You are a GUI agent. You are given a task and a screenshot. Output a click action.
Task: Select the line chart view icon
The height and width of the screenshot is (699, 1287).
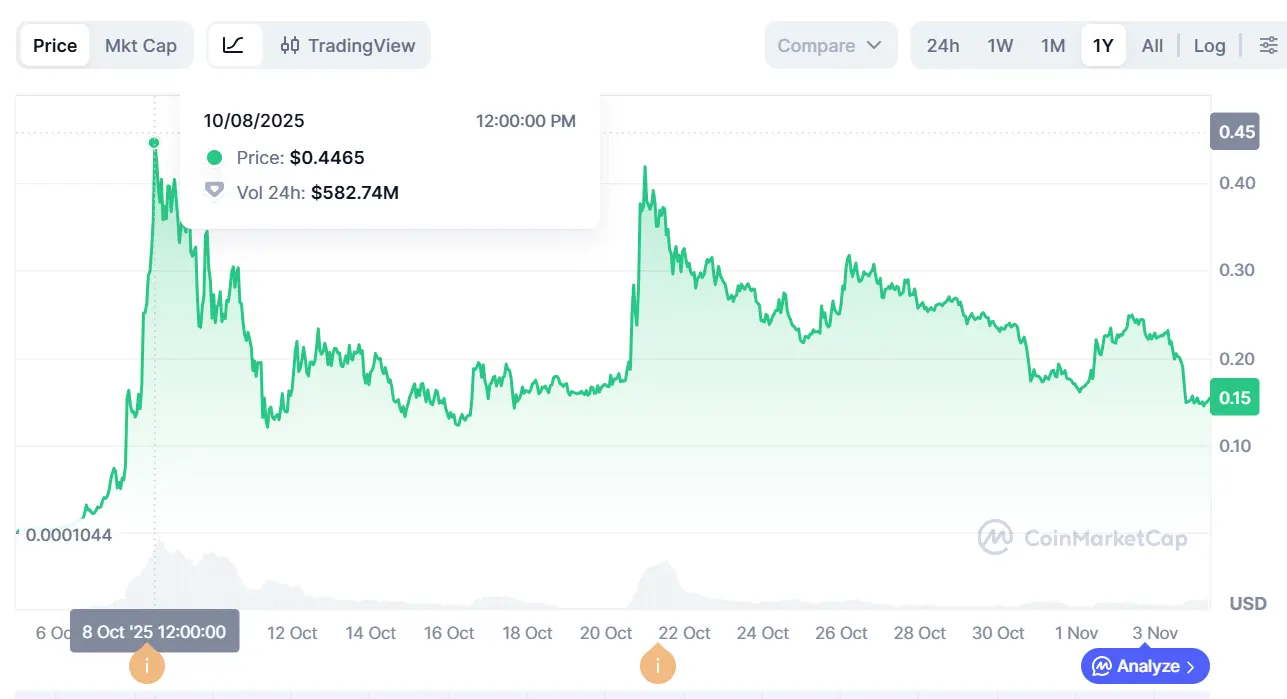point(234,46)
